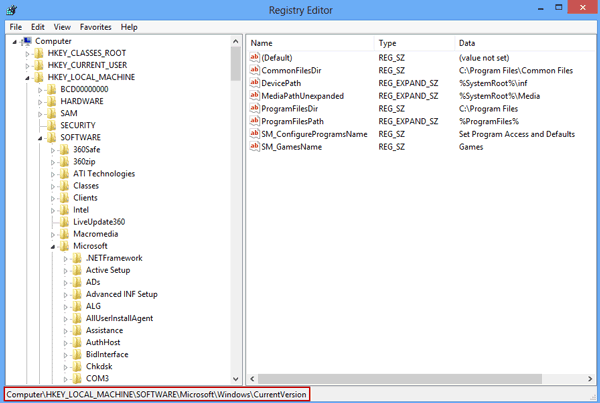The height and width of the screenshot is (403, 600).
Task: Click the string icon beside MediaPathUnexpanded
Action: pyautogui.click(x=254, y=95)
